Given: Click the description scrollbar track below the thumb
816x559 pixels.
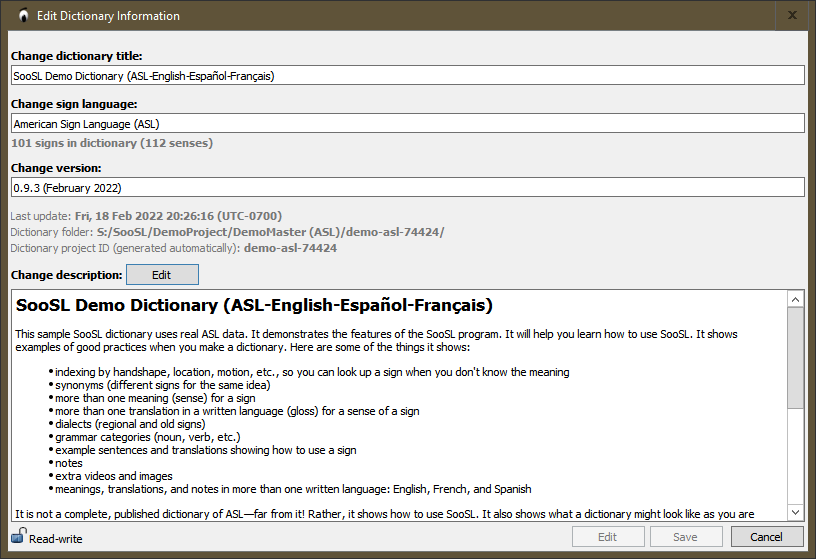Looking at the screenshot, I should coord(795,456).
